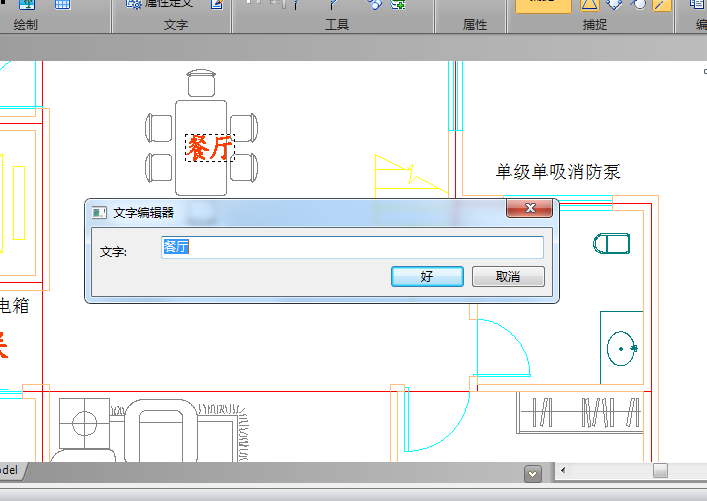The image size is (707, 501).
Task: Click the horizontal scrollbar left arrow
Action: 563,470
